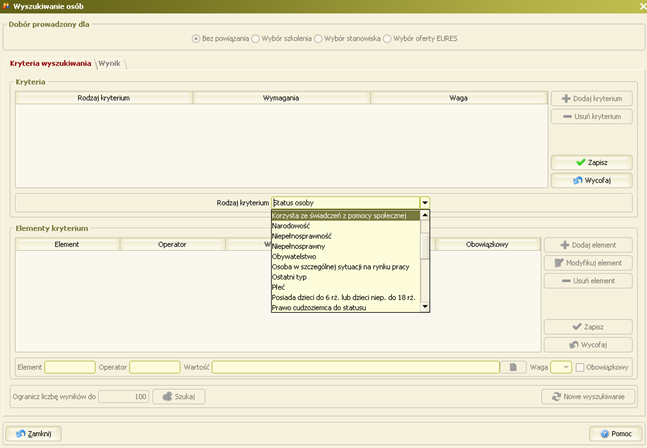Viewport: 647px width, 448px height.
Task: Choose Osoba w szczególnej sytuacji na rynku pracy
Action: (x=346, y=267)
